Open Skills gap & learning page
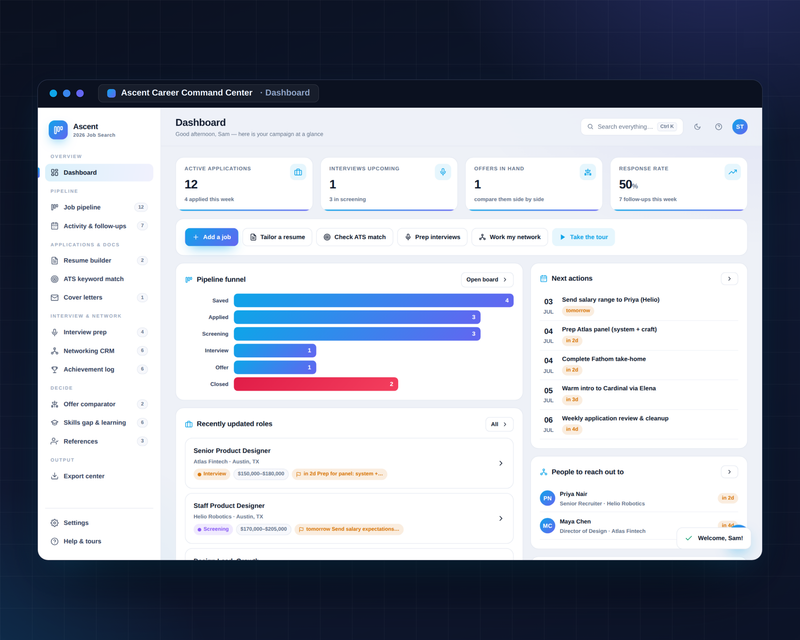The width and height of the screenshot is (800, 640). tap(99, 423)
